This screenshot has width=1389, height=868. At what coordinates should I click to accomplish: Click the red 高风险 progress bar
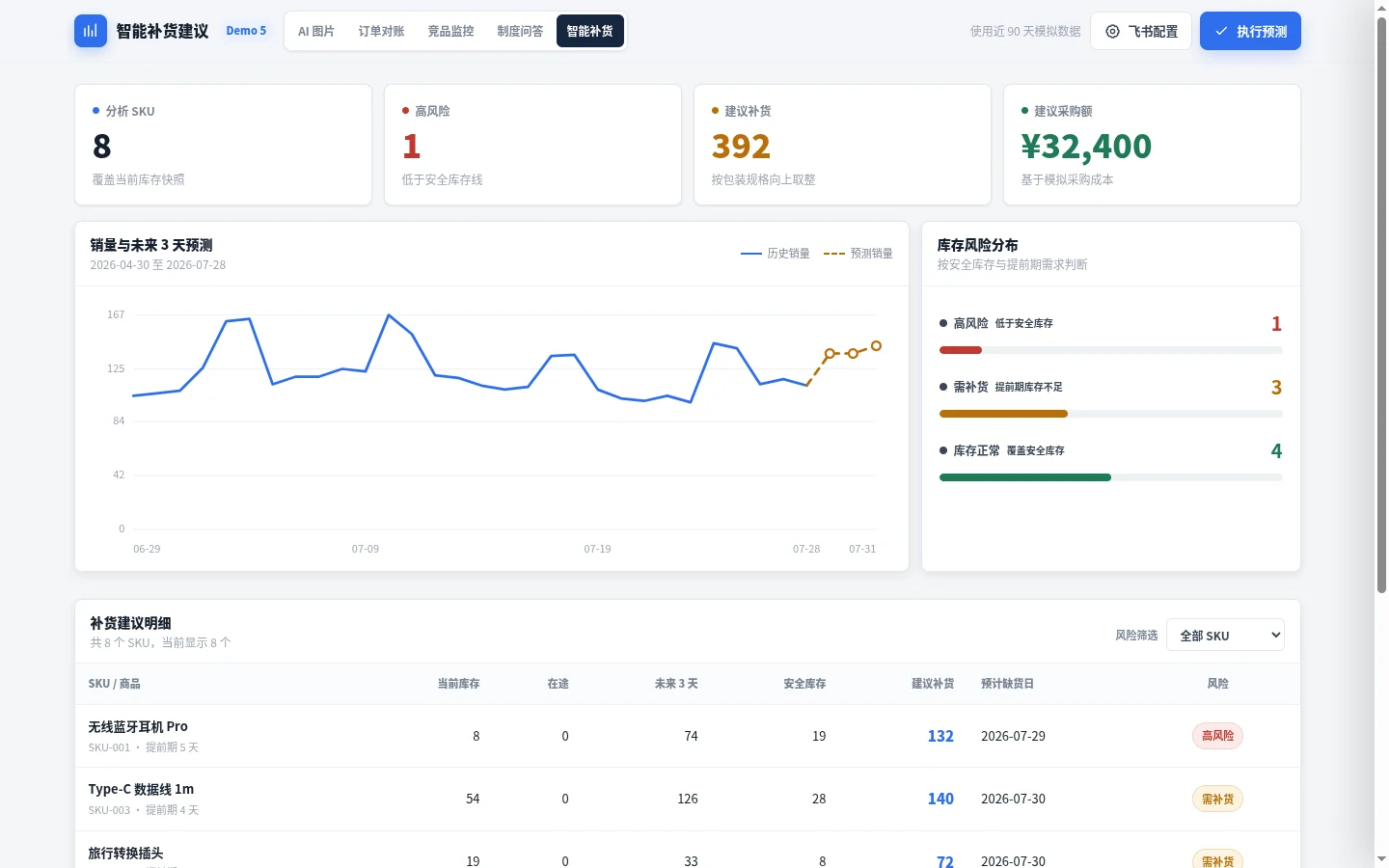[x=961, y=350]
